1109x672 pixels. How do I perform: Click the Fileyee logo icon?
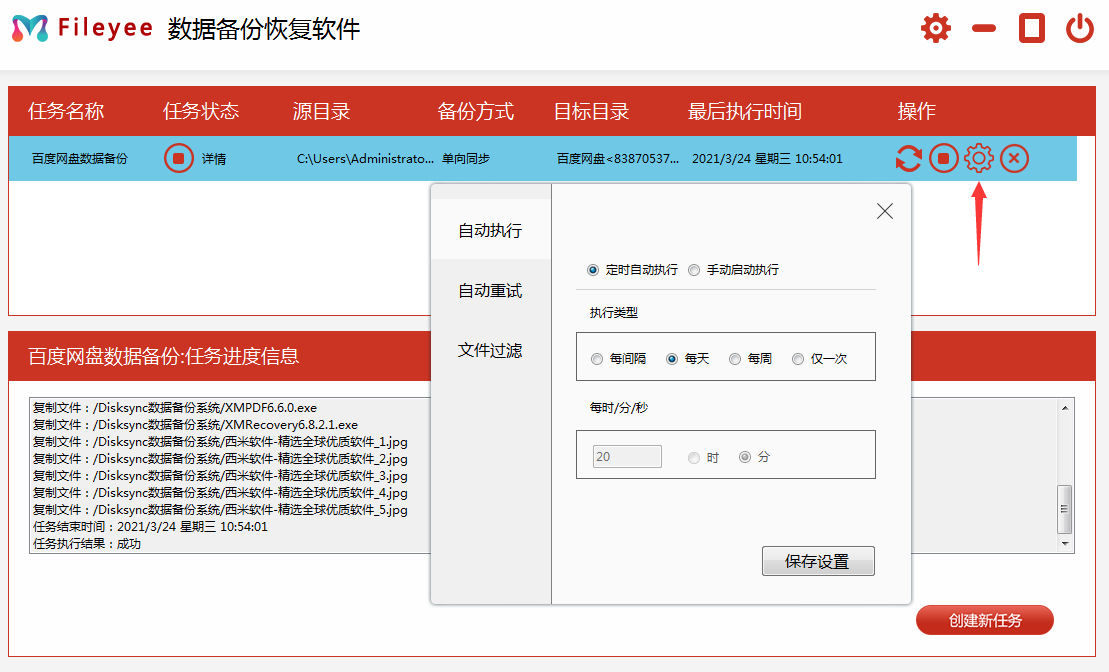pos(29,29)
